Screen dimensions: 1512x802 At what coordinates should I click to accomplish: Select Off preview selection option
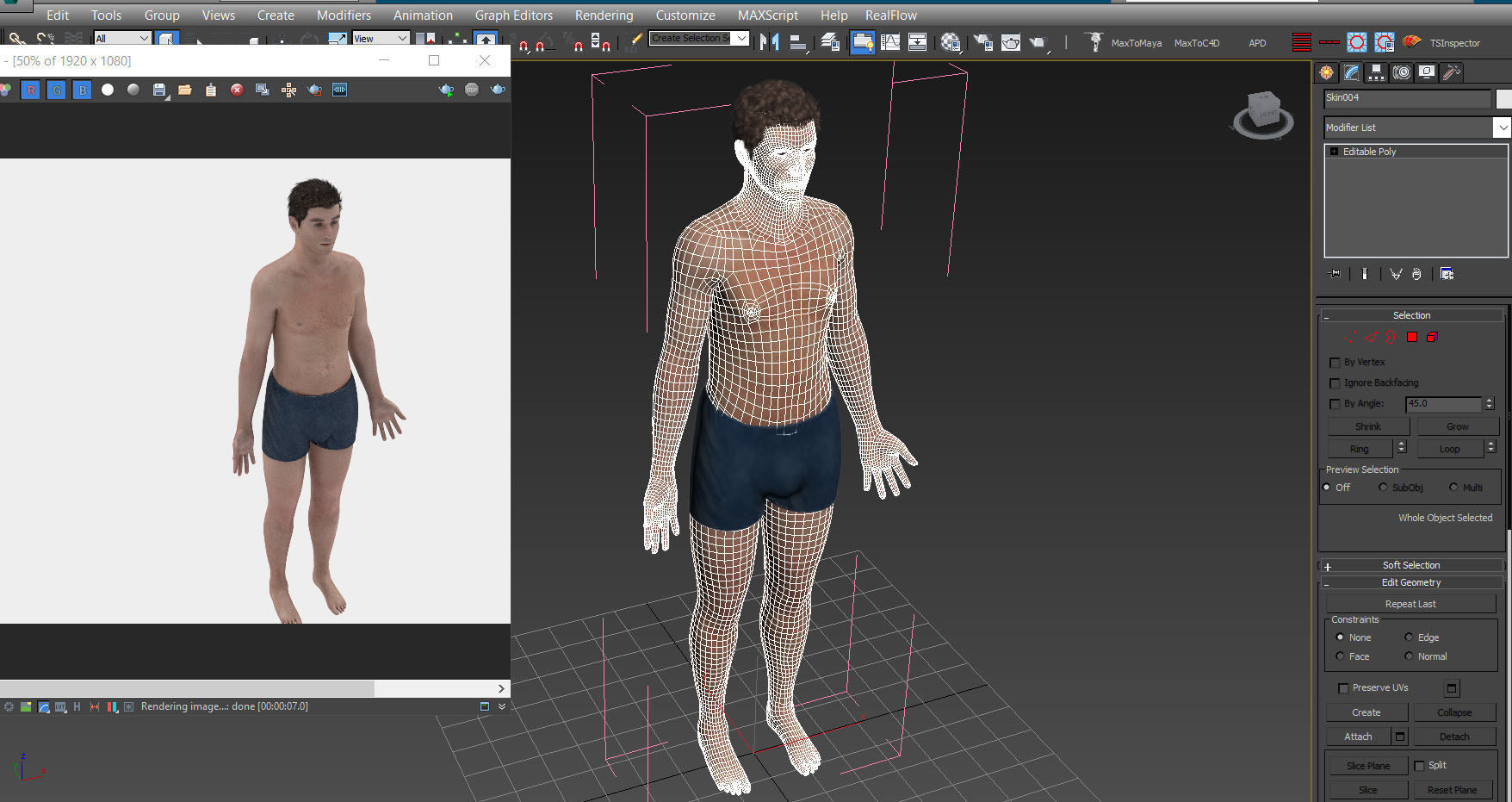click(x=1327, y=488)
